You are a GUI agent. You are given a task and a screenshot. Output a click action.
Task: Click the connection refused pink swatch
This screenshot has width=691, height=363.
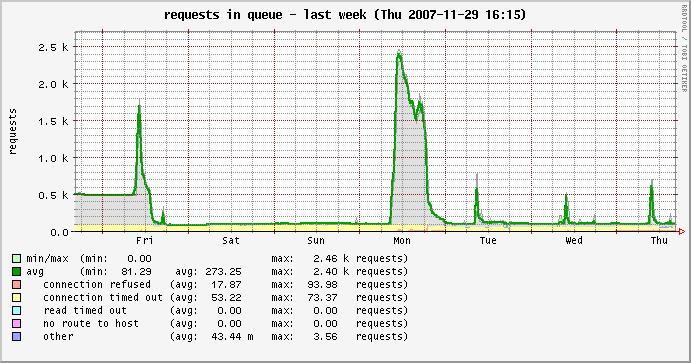(17, 285)
